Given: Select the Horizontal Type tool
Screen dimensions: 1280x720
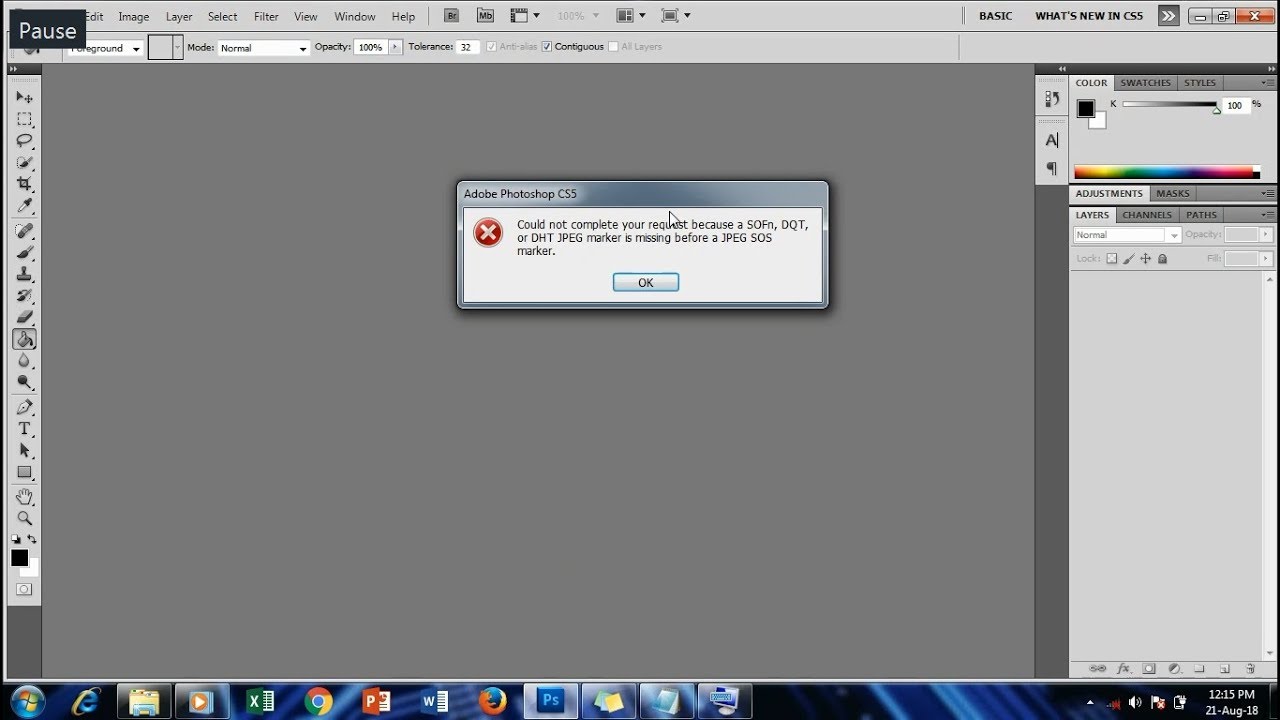Looking at the screenshot, I should point(25,429).
